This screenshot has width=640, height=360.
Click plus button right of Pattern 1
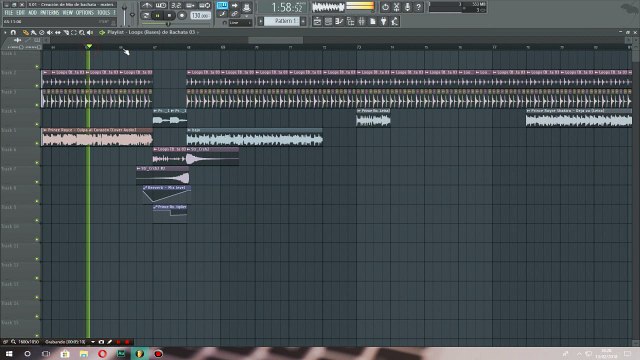(303, 21)
